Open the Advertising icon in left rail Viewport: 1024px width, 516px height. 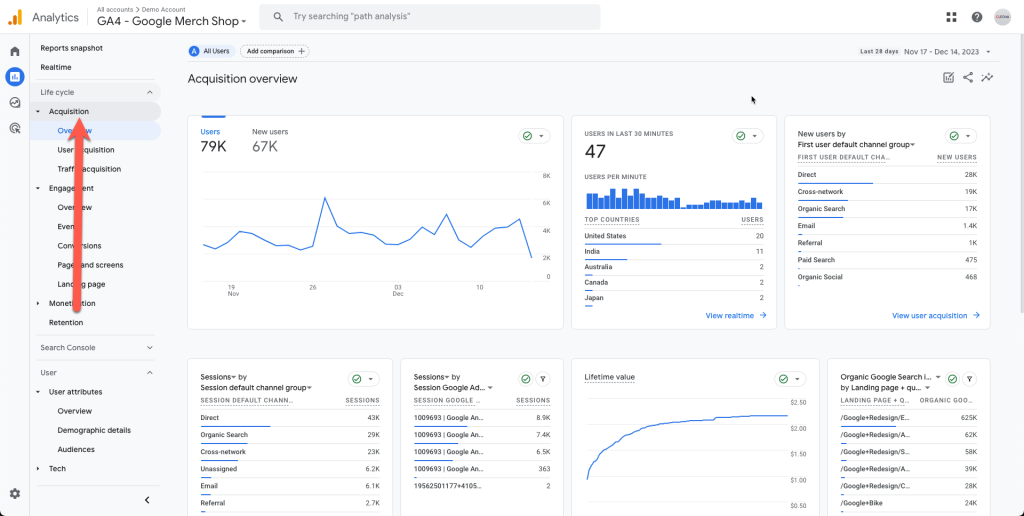pyautogui.click(x=14, y=128)
